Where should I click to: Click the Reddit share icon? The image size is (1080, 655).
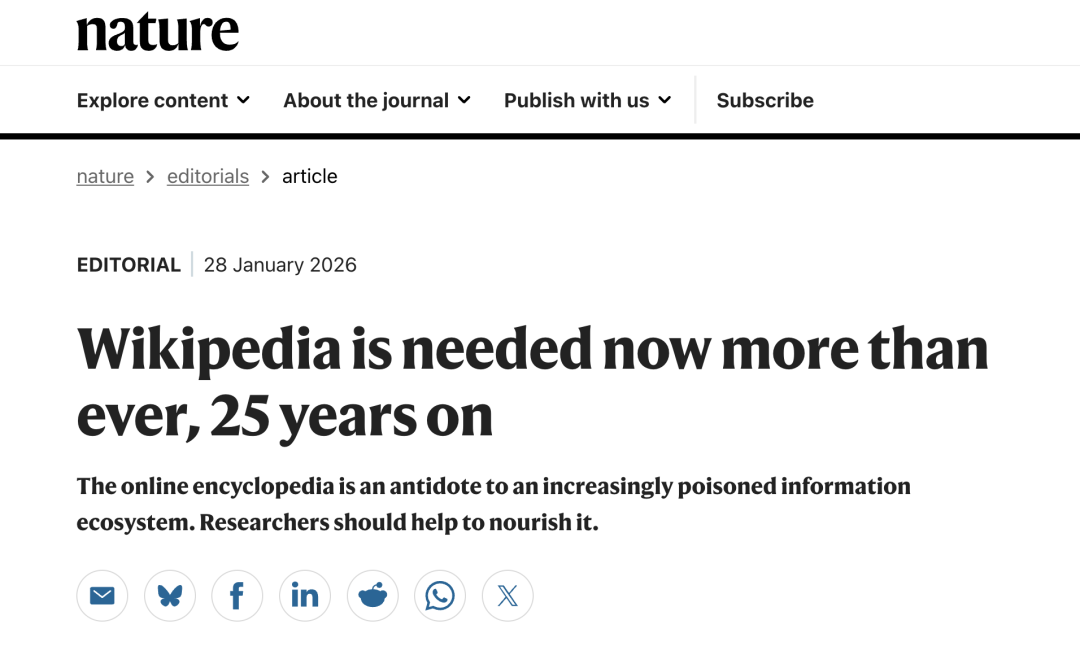[x=372, y=595]
